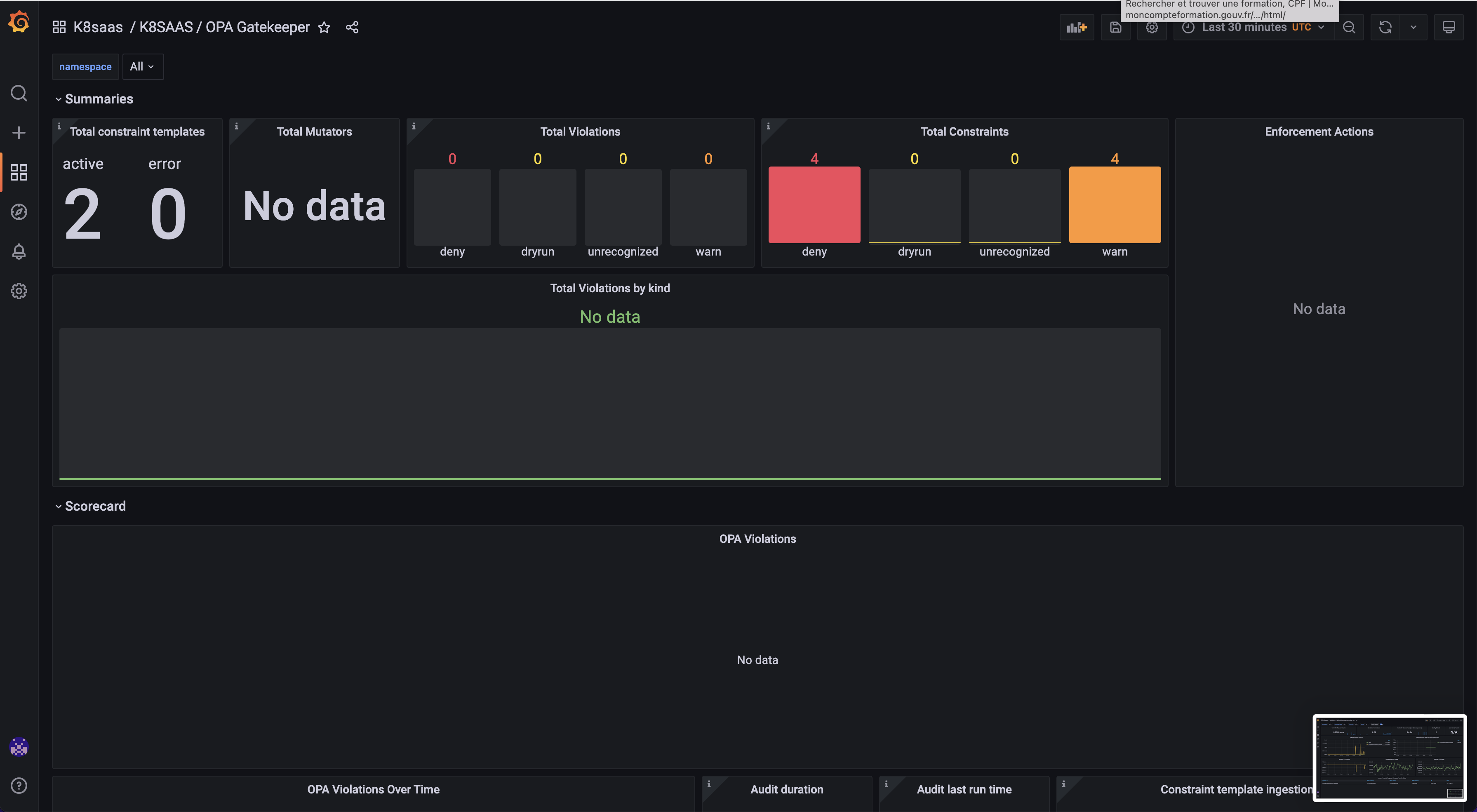Open Audit duration panel title menu

[787, 789]
